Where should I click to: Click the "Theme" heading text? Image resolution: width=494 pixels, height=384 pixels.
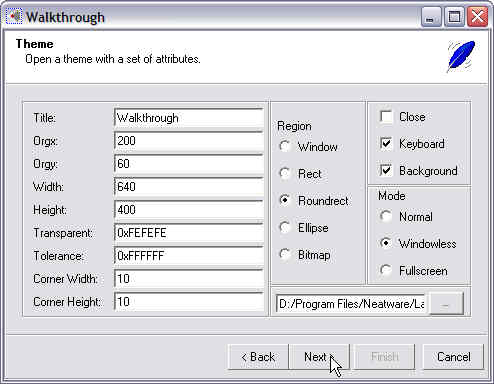[x=34, y=44]
